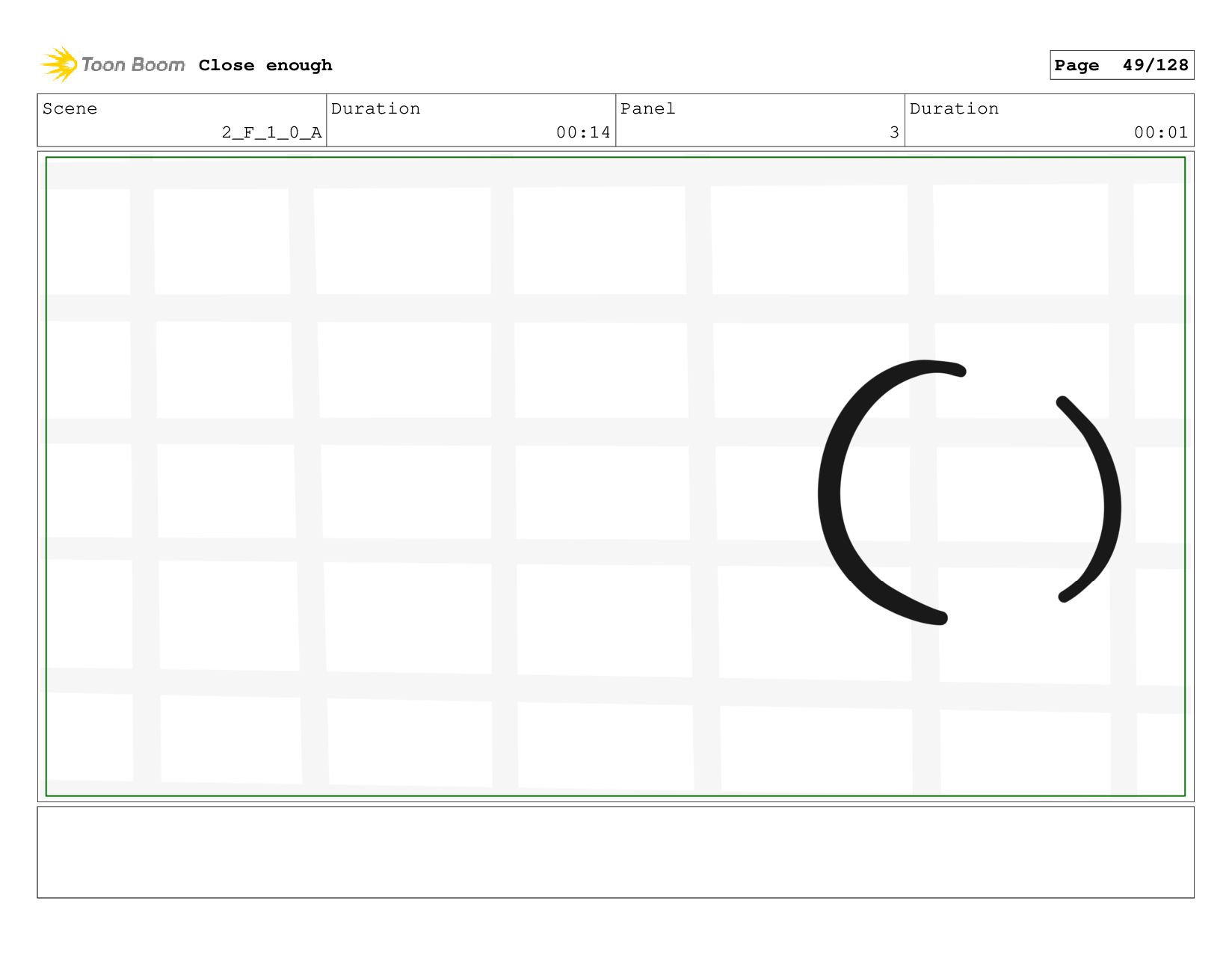Click the panel's bottom-left grid cell

tap(90, 737)
